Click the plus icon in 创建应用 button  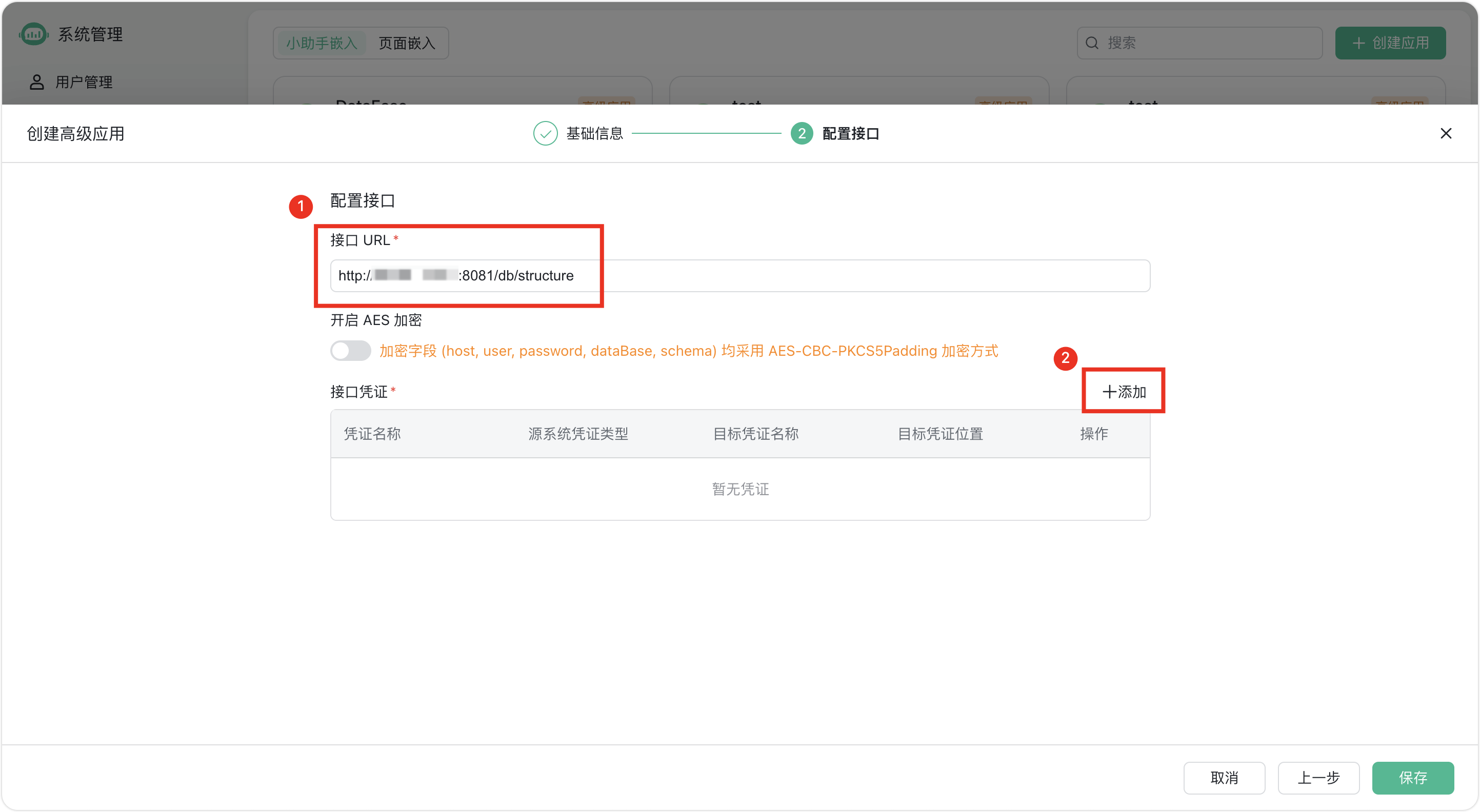(1358, 43)
